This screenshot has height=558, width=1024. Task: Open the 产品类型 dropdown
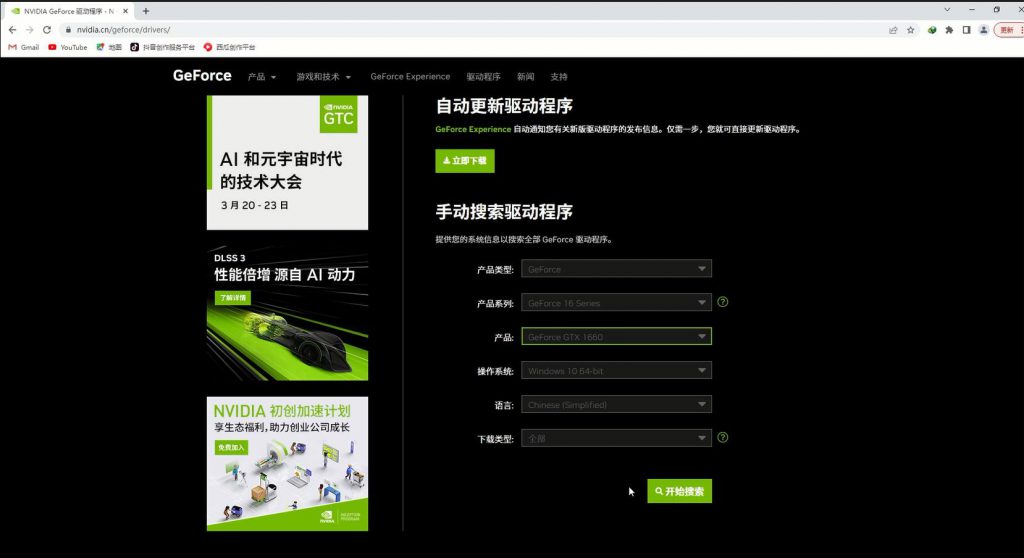pyautogui.click(x=616, y=269)
